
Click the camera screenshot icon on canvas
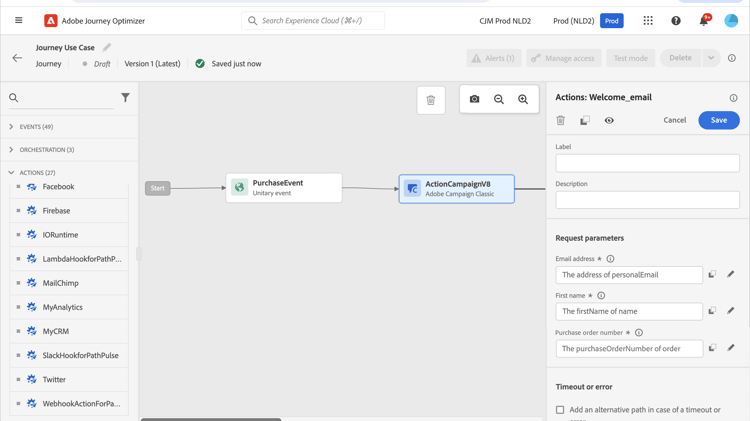click(475, 99)
